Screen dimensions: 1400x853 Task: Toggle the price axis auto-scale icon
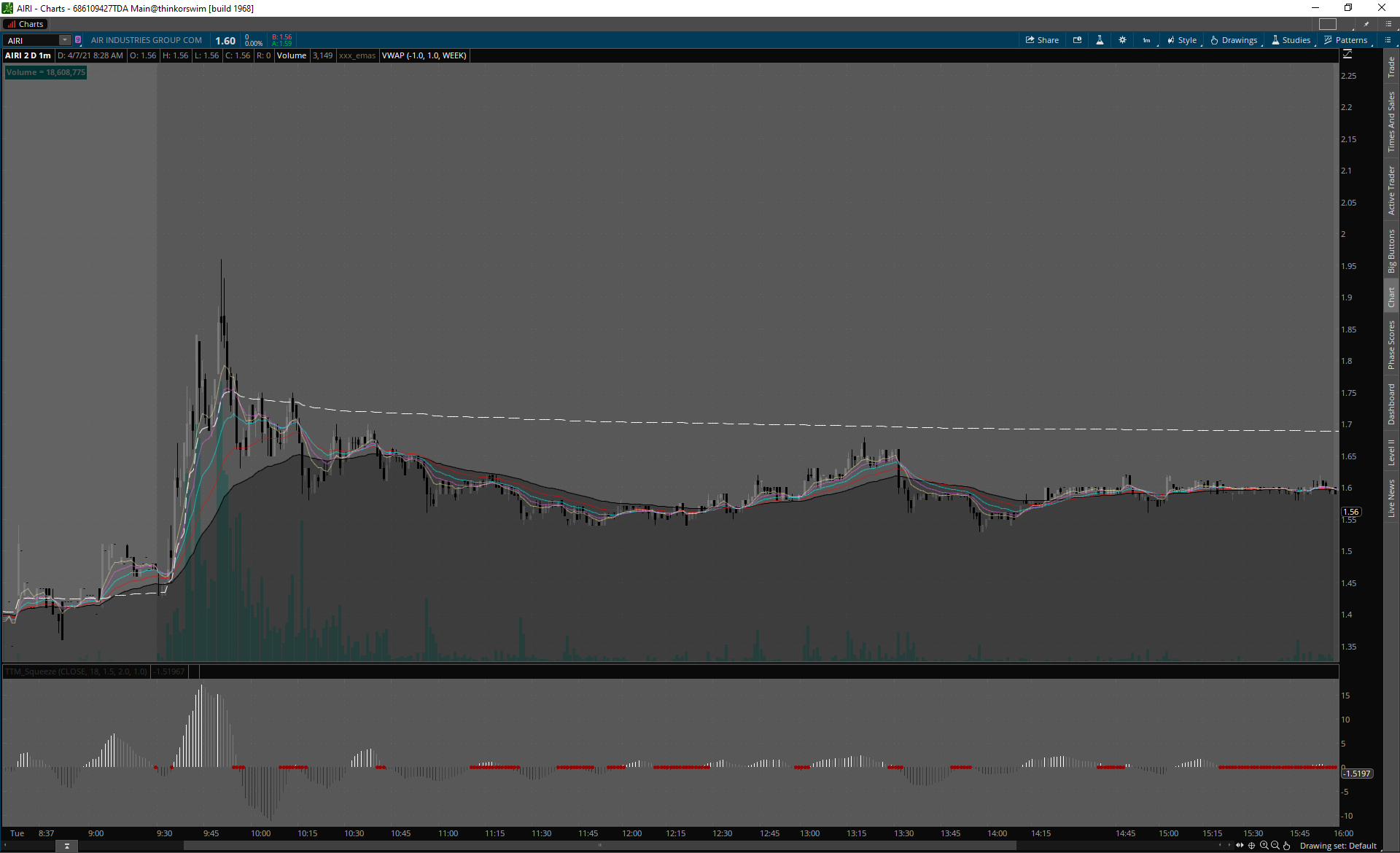coord(1347,55)
